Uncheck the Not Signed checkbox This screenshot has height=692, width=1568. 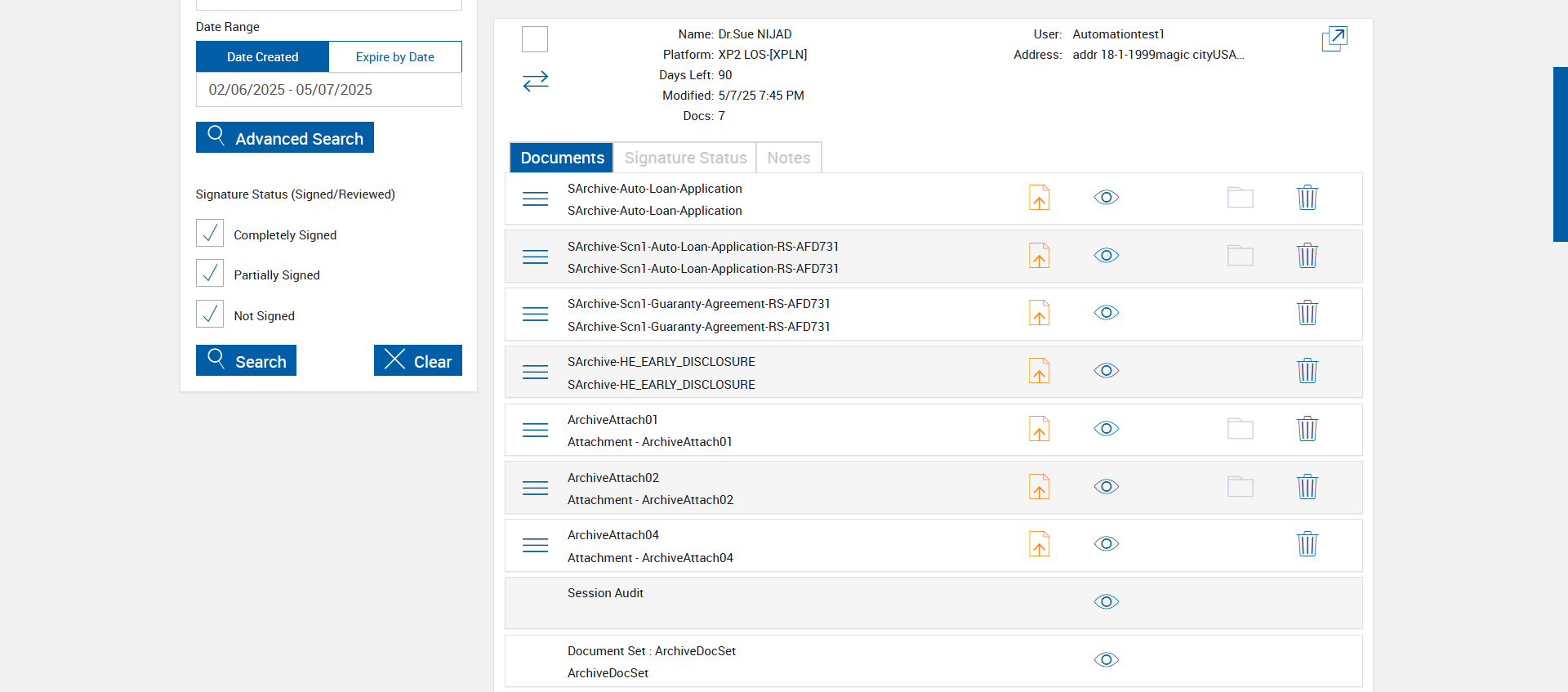tap(210, 314)
